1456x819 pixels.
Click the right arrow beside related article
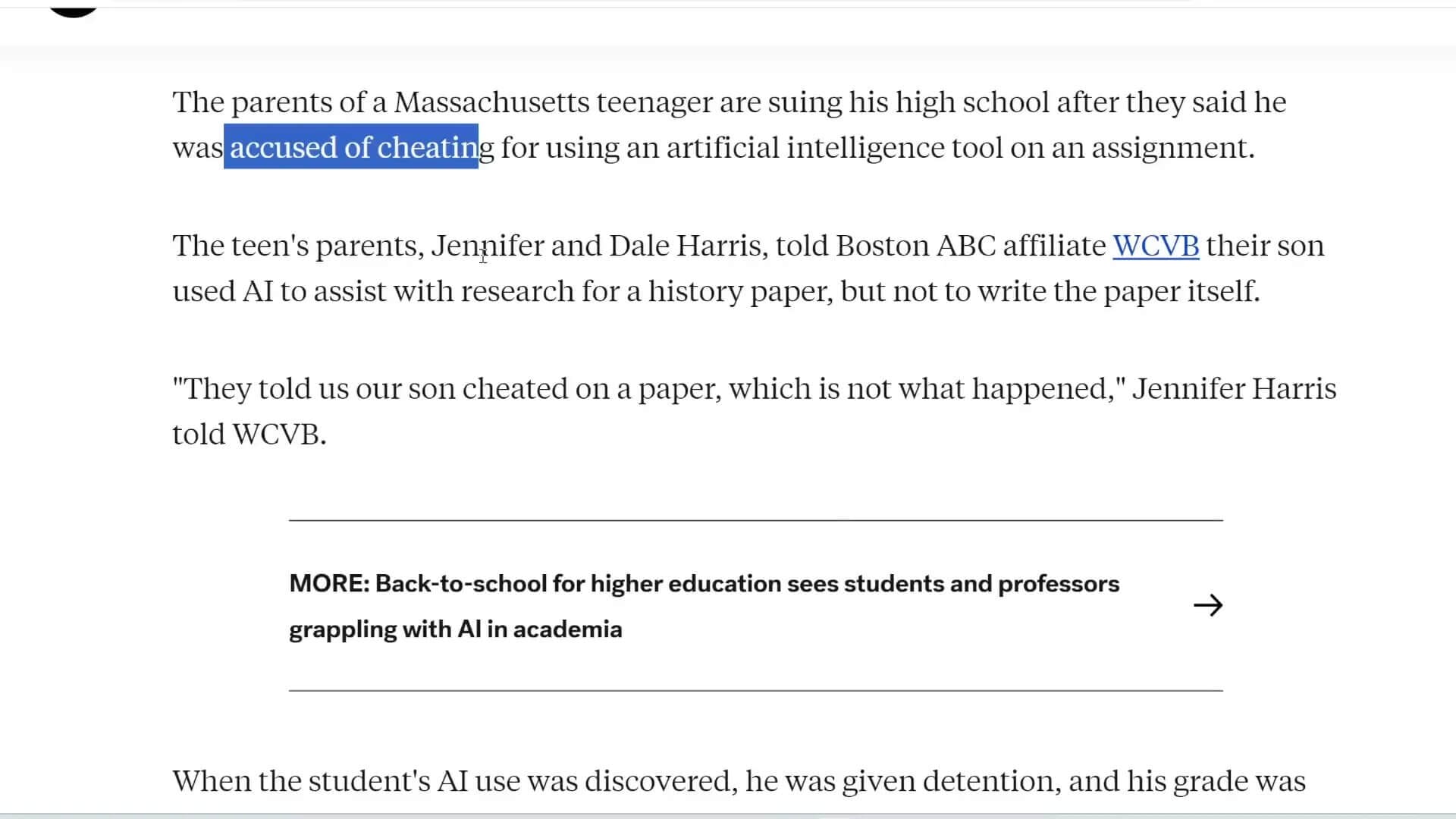(1207, 605)
